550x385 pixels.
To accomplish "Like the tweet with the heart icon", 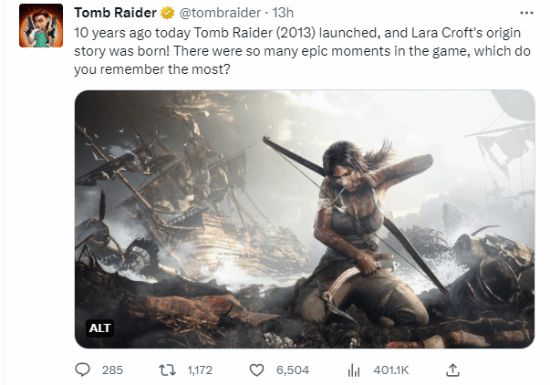I will 256,370.
